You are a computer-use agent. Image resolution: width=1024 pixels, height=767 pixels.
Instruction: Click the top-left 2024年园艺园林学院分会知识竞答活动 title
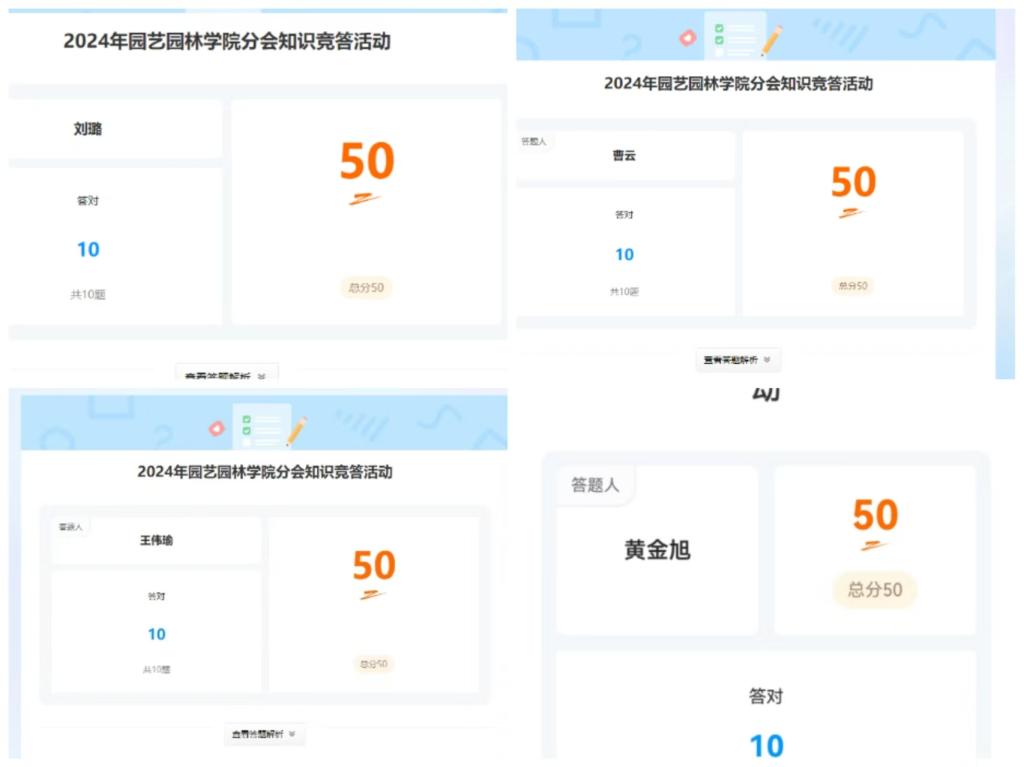tap(227, 41)
